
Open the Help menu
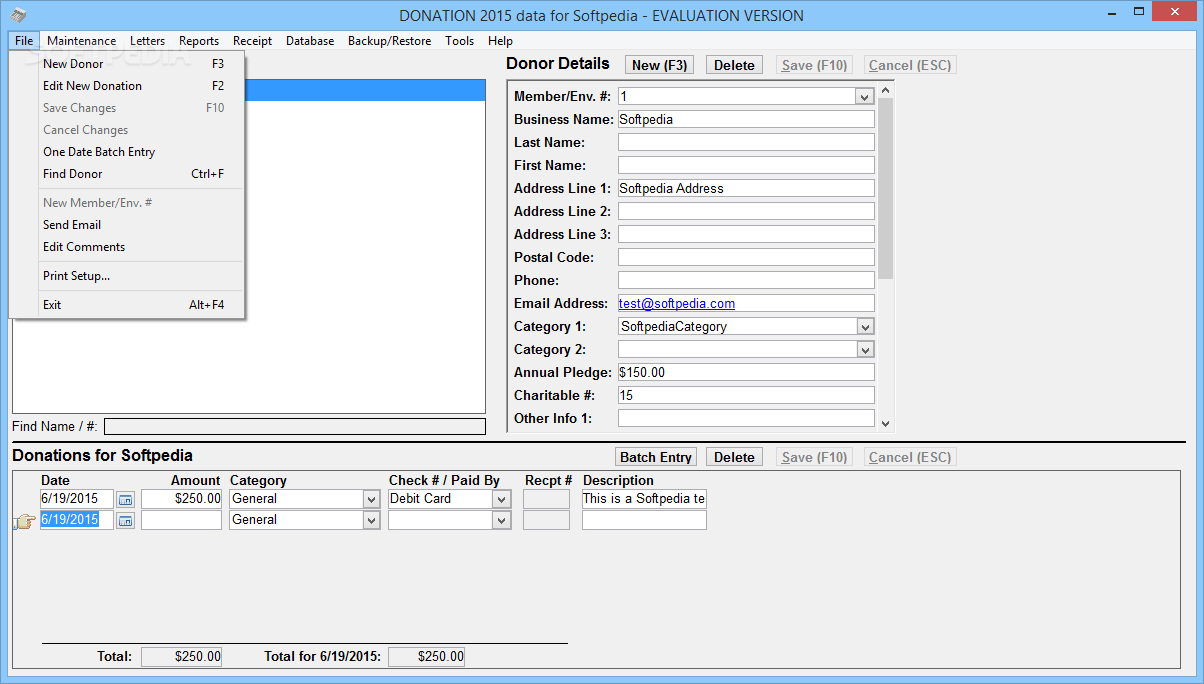[x=500, y=41]
